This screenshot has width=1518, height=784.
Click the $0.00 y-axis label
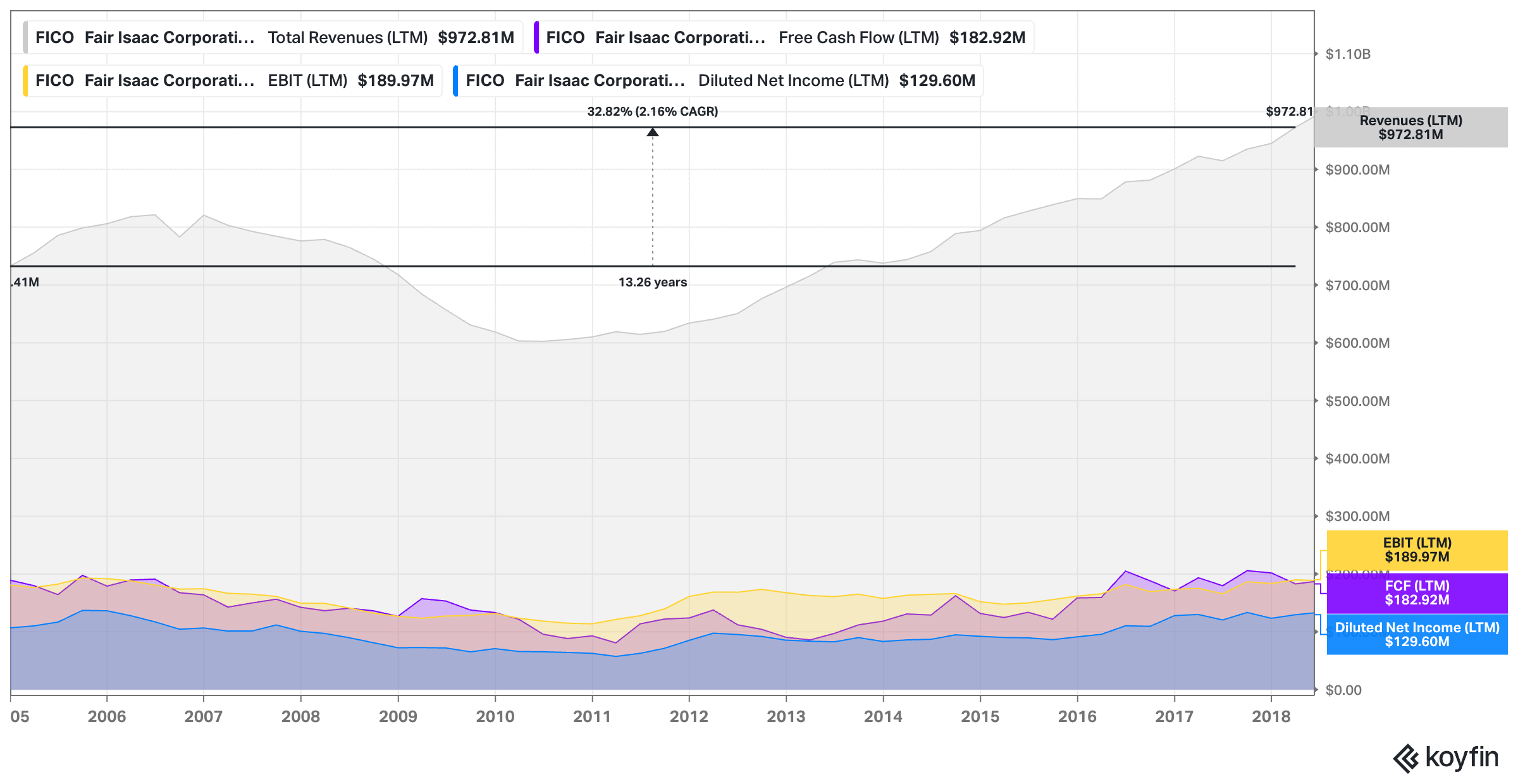pyautogui.click(x=1343, y=690)
